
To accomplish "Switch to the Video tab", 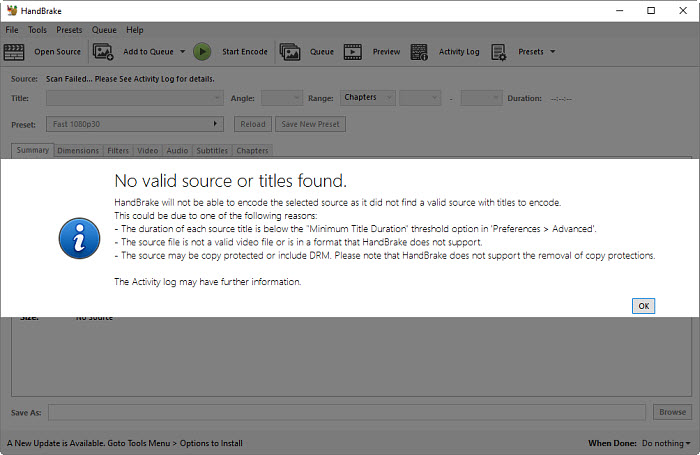I will [148, 150].
